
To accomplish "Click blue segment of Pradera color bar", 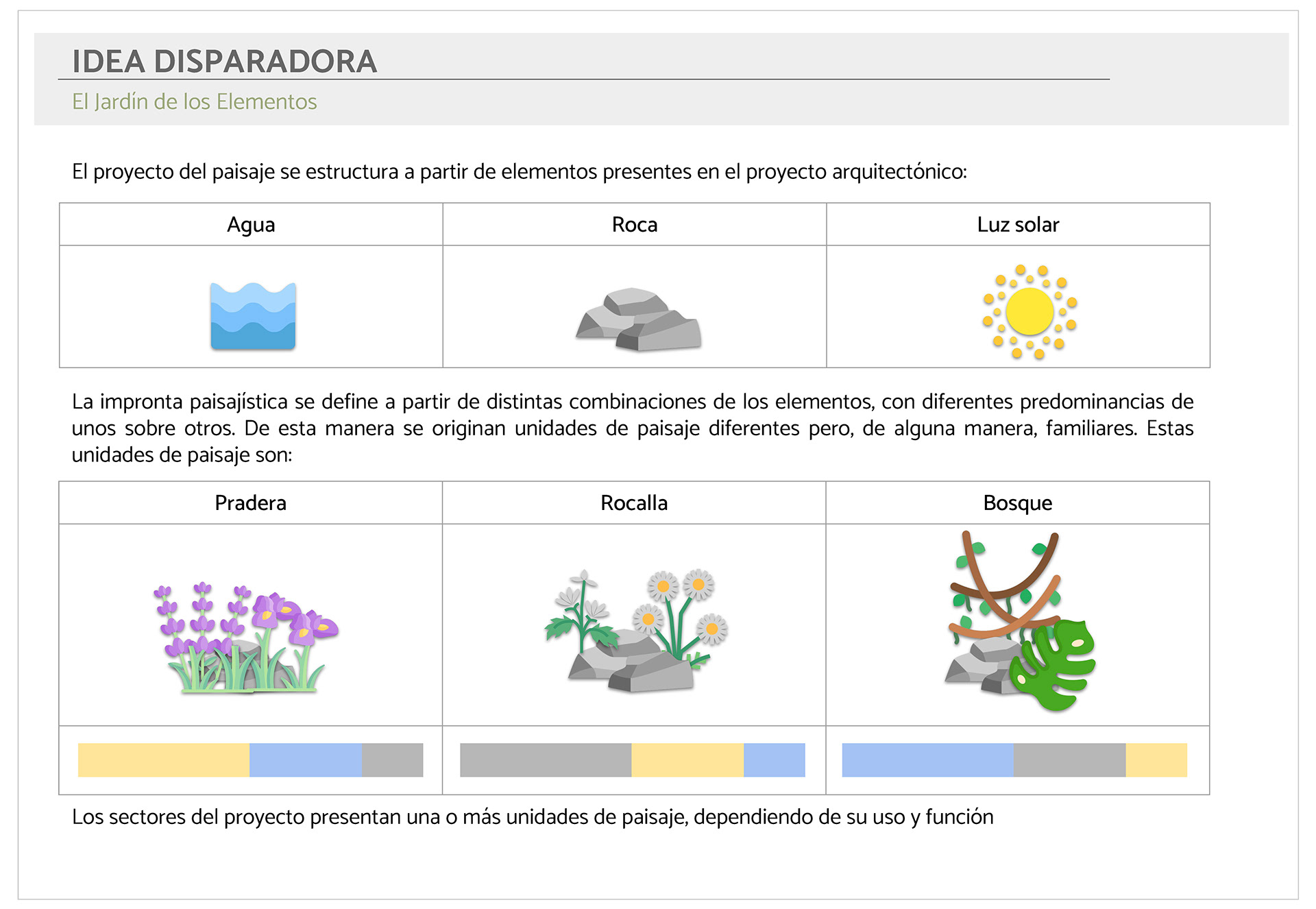I will (305, 760).
